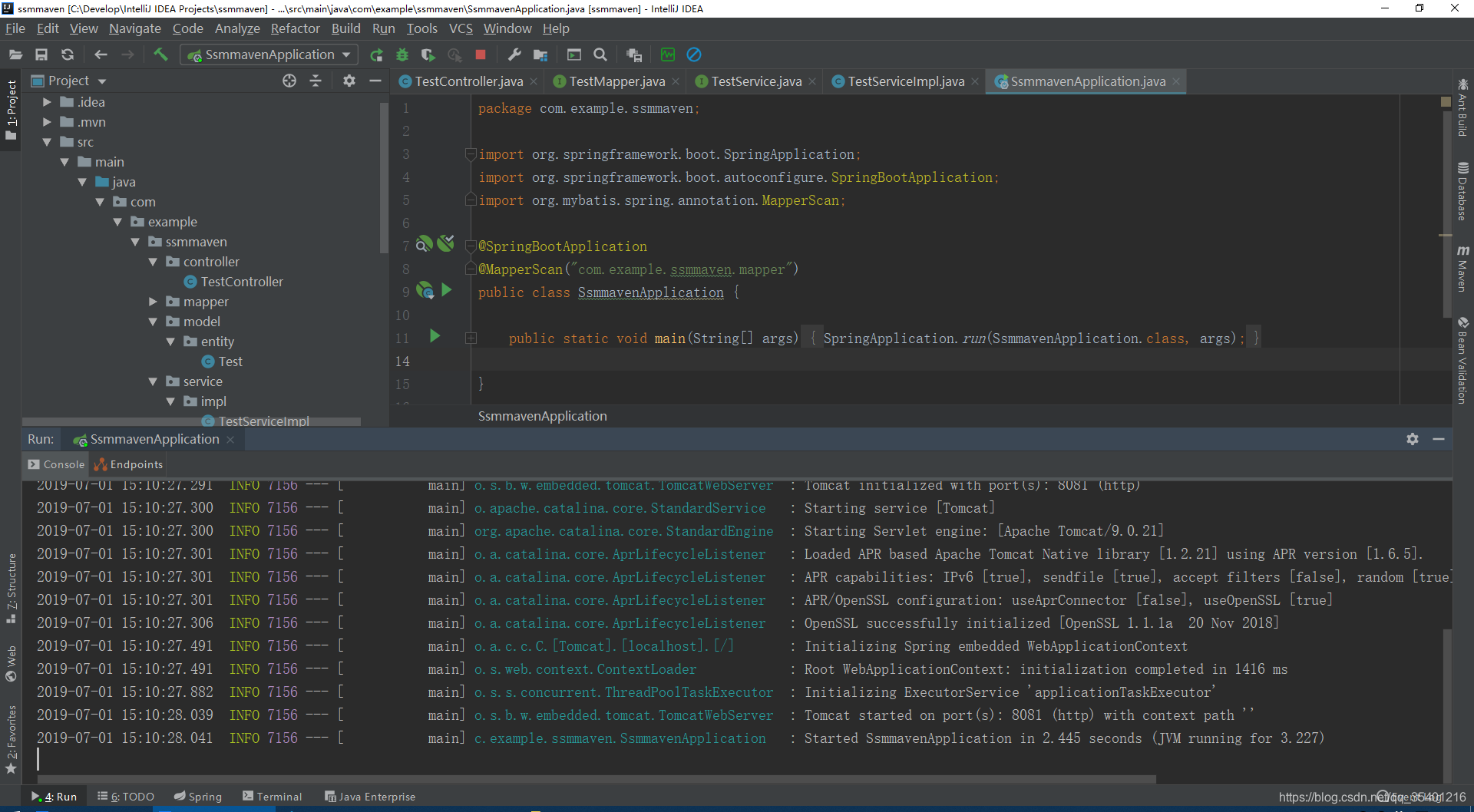1474x812 pixels.
Task: Click the Save All icon
Action: click(41, 54)
